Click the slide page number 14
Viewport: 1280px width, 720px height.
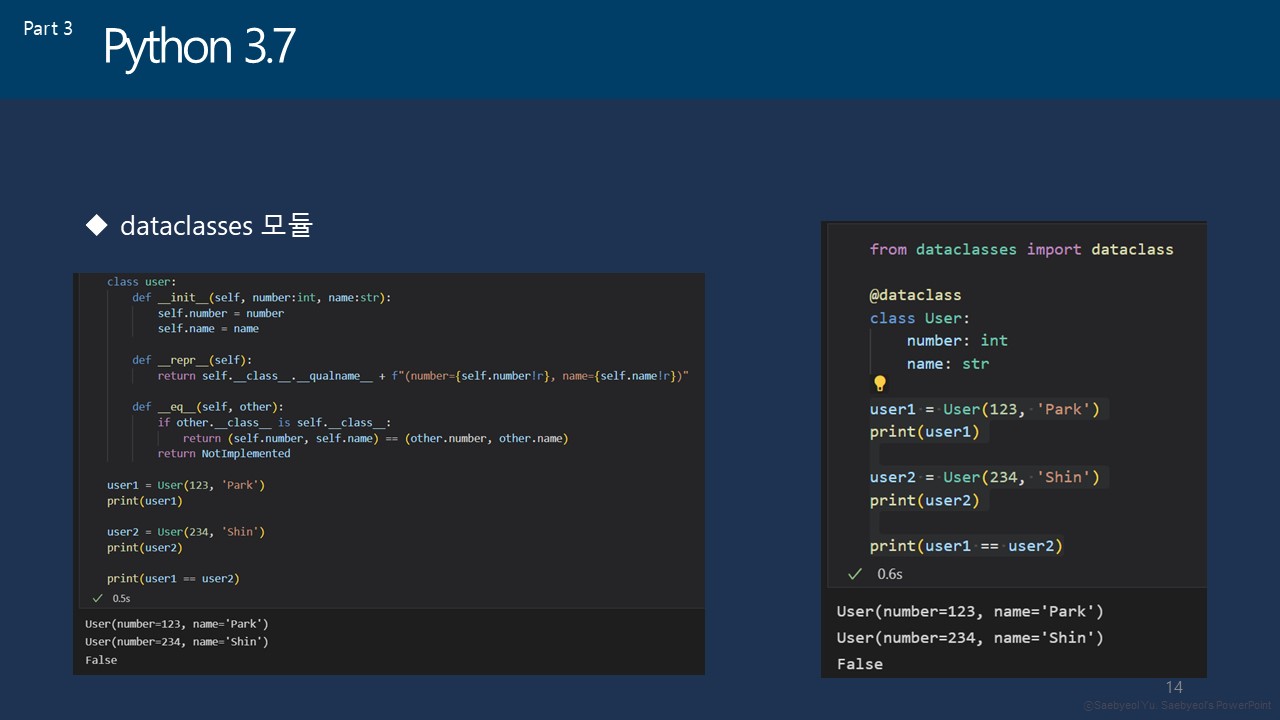[x=1174, y=687]
